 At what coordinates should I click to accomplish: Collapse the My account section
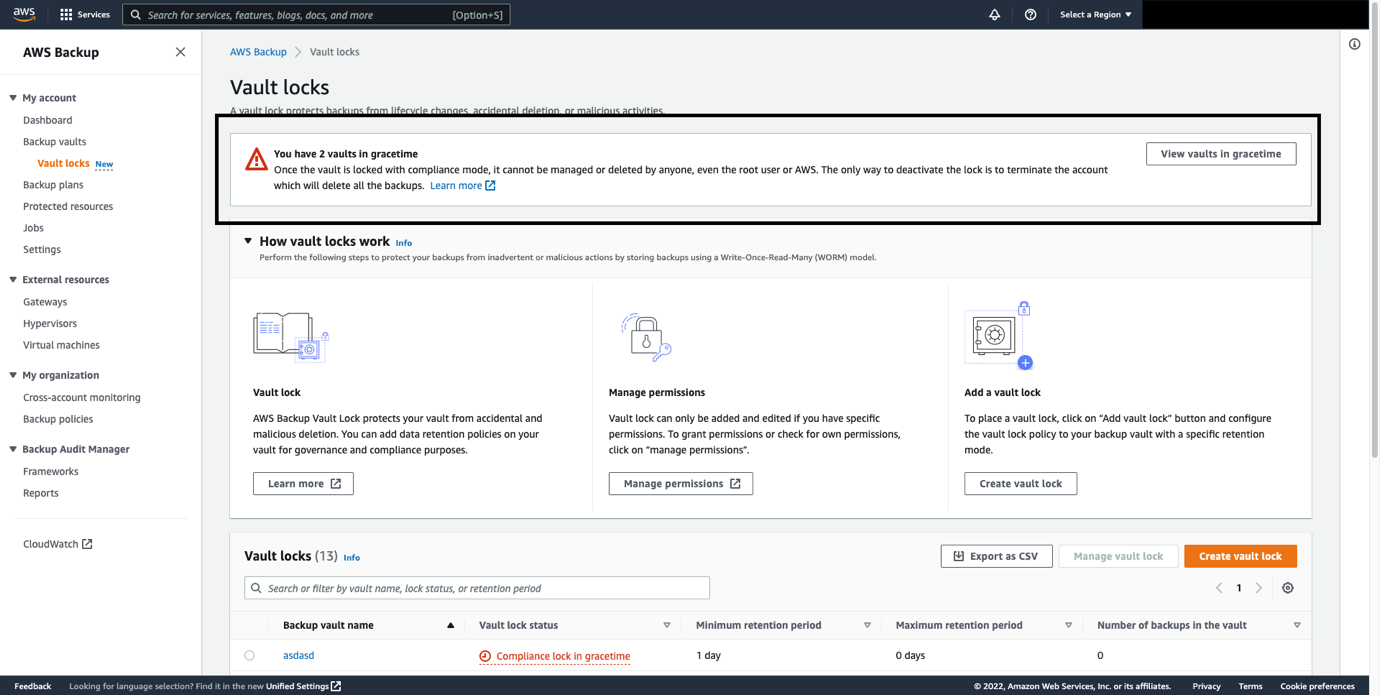point(13,98)
